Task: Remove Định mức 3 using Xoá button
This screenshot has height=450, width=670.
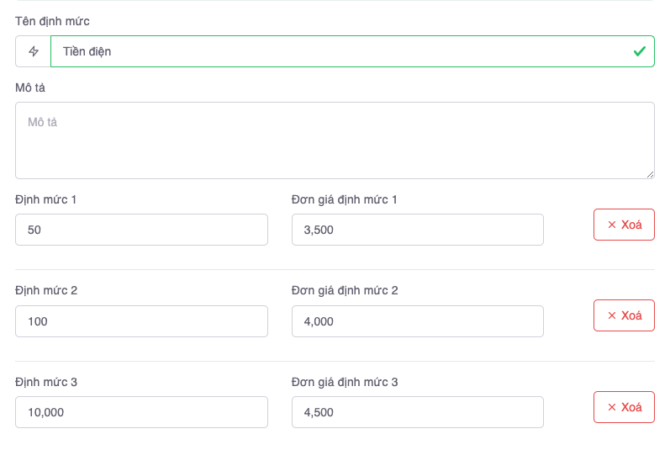Action: 624,407
